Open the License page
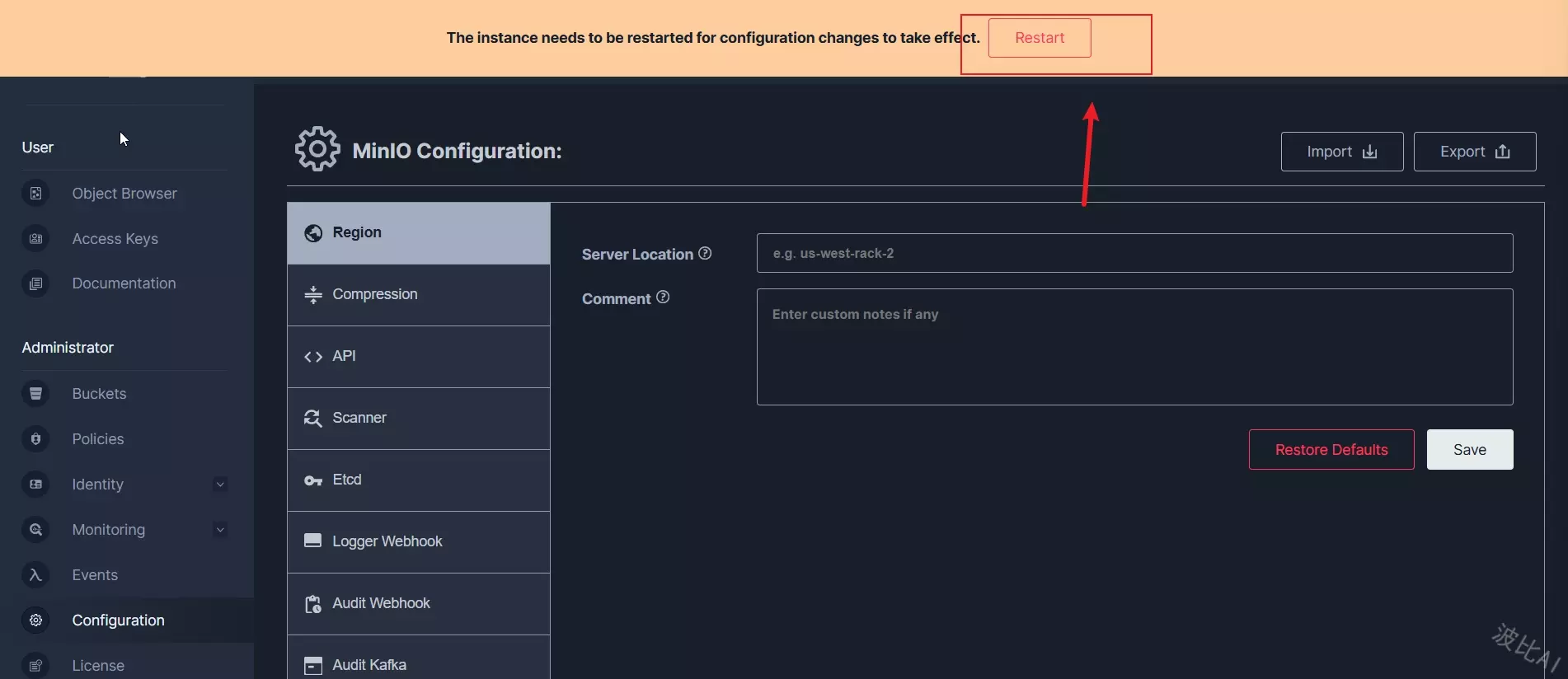1568x679 pixels. 98,666
